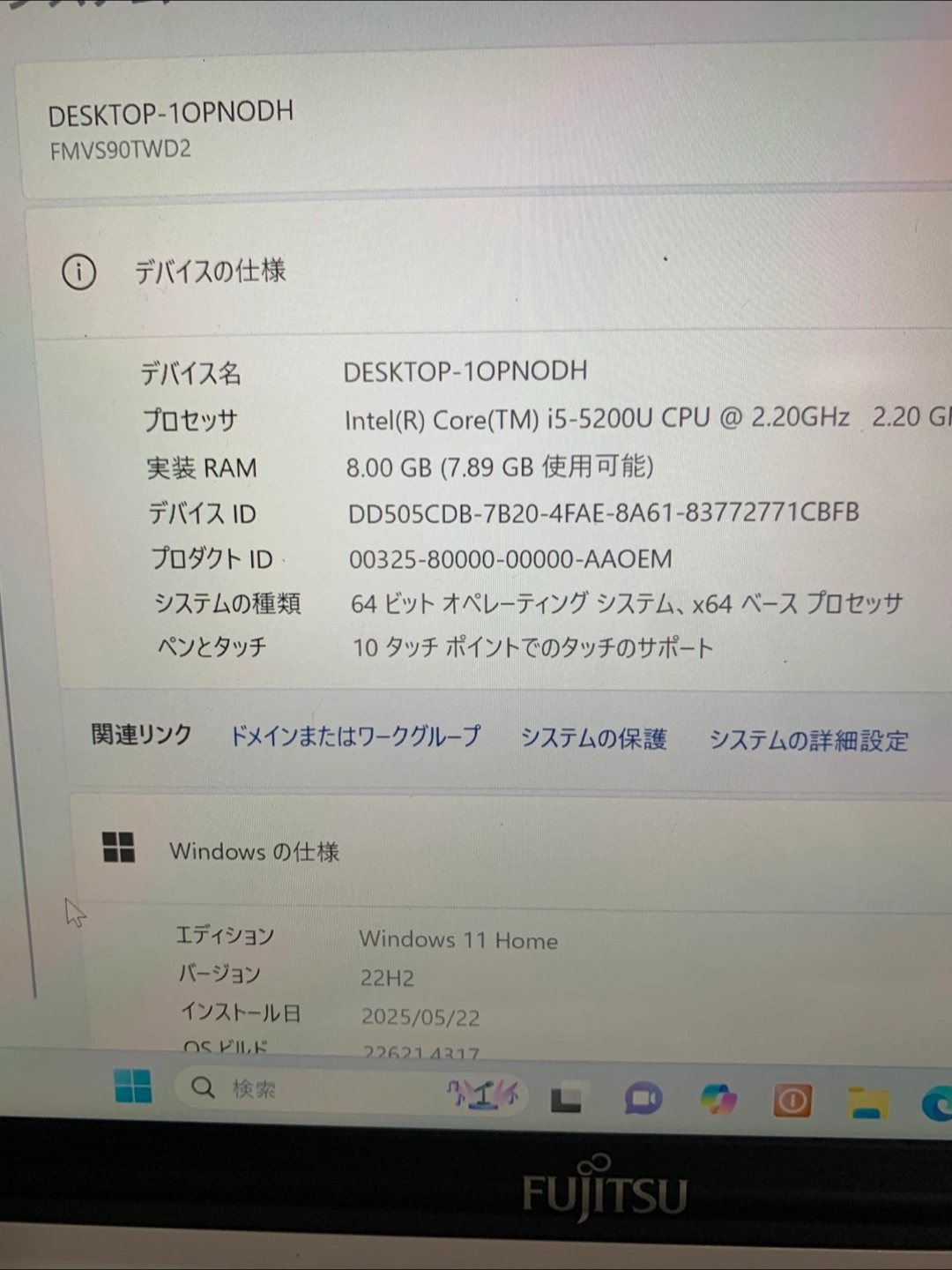Open システムの詳細設定 link
The width and height of the screenshot is (952, 1270).
(x=808, y=741)
